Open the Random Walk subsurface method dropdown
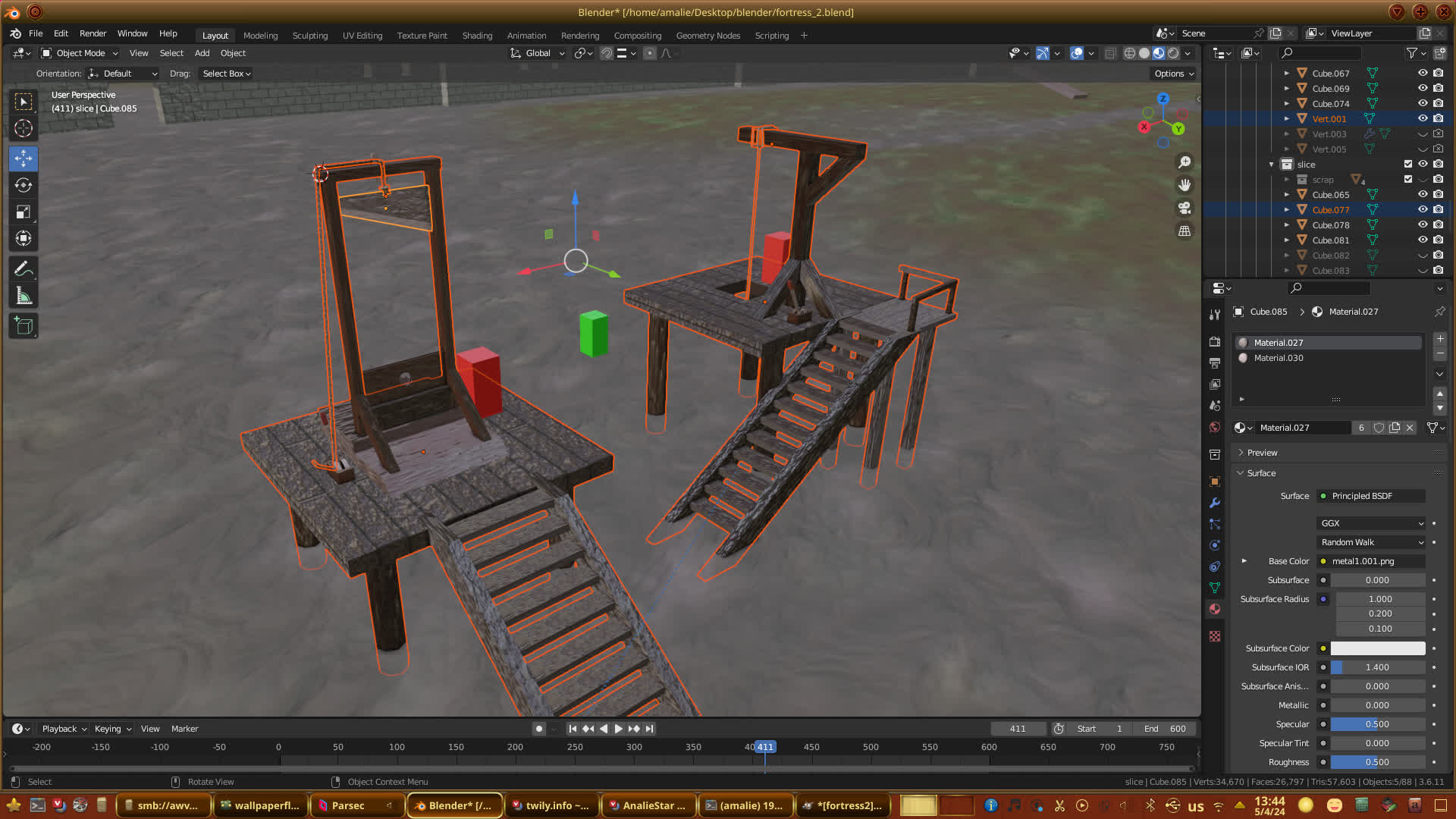 pos(1371,542)
